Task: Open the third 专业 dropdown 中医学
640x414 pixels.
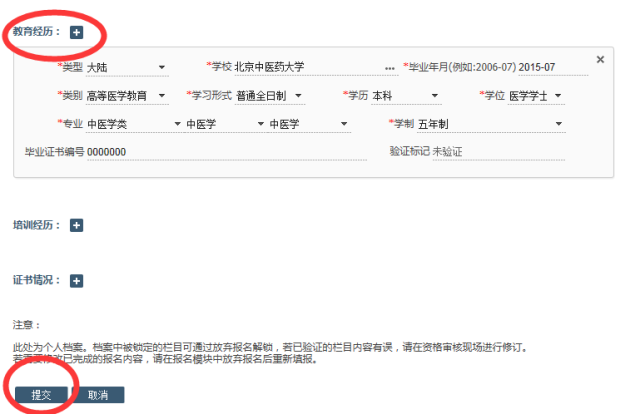Action: (309, 124)
